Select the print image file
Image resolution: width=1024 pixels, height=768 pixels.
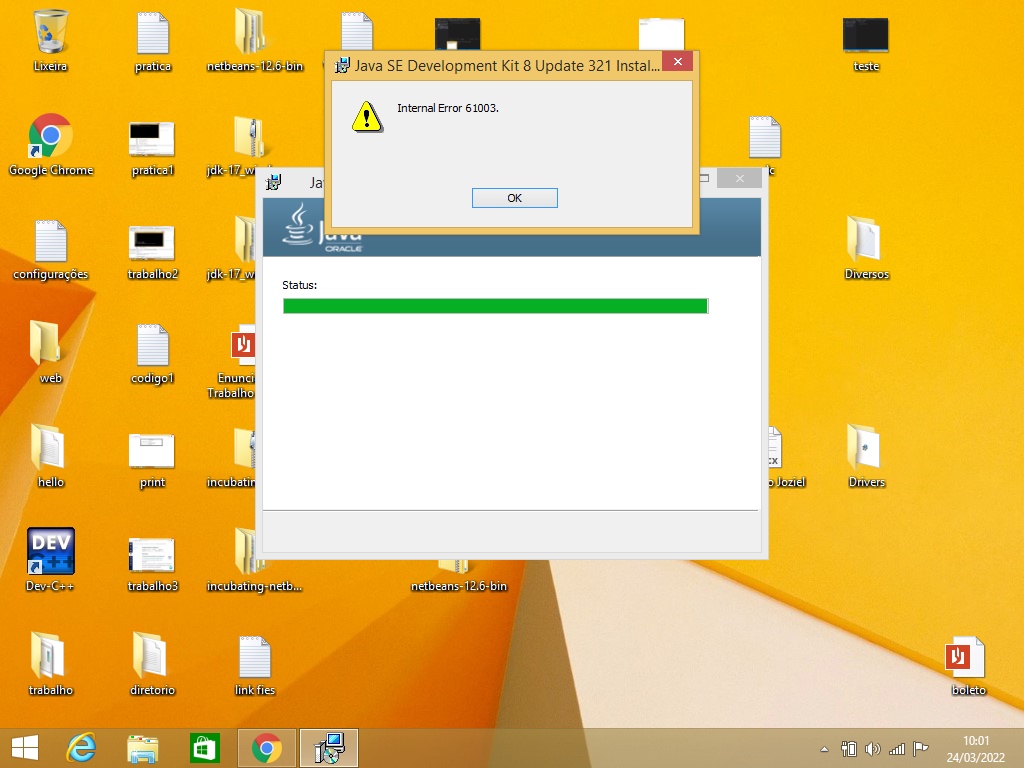[x=152, y=460]
